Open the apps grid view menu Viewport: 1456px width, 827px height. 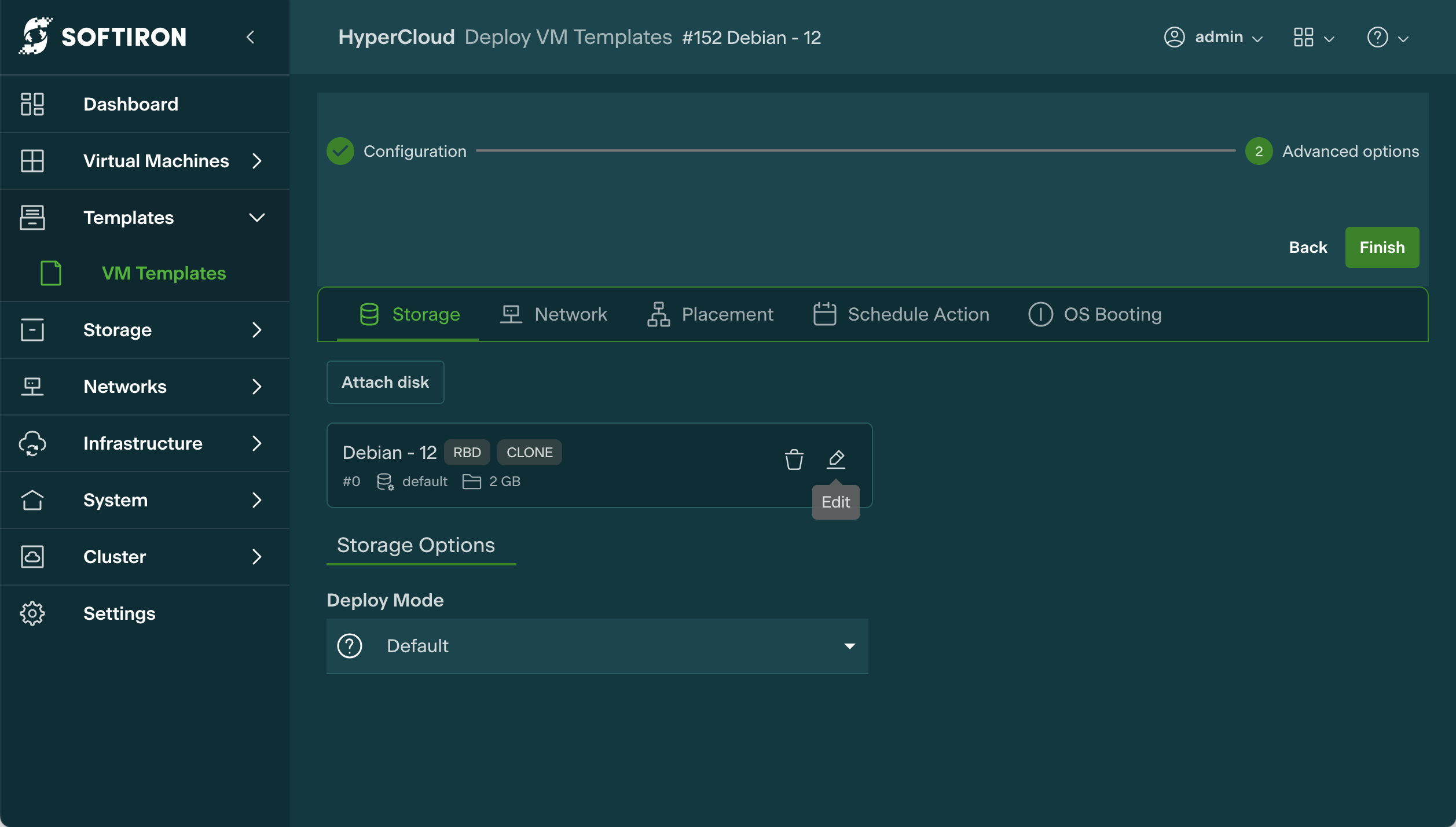click(x=1313, y=38)
